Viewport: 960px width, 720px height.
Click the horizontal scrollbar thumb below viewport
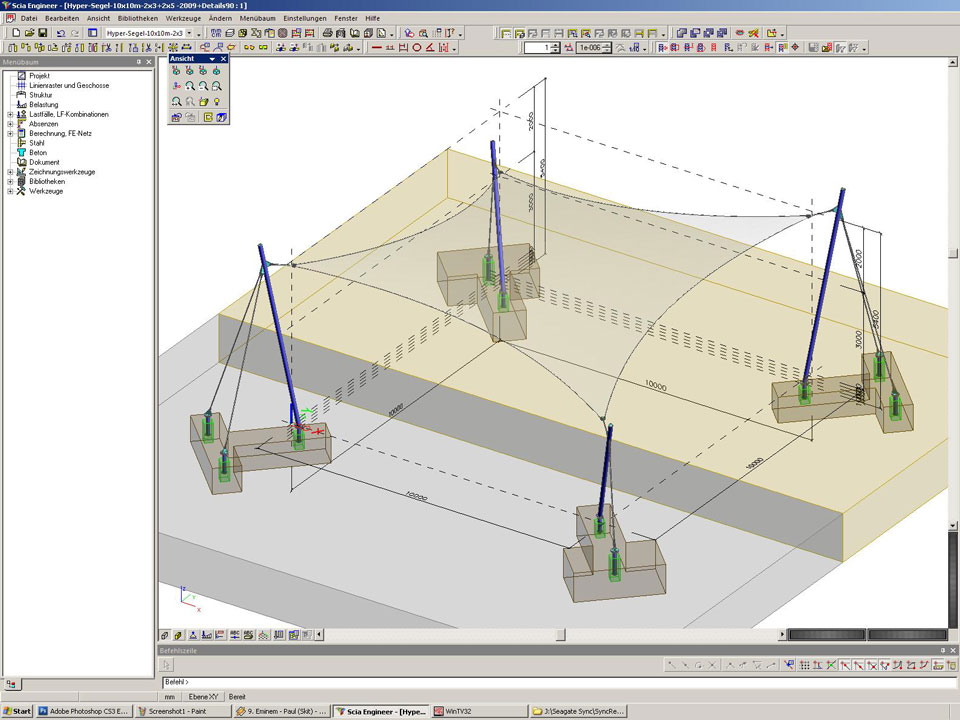560,634
